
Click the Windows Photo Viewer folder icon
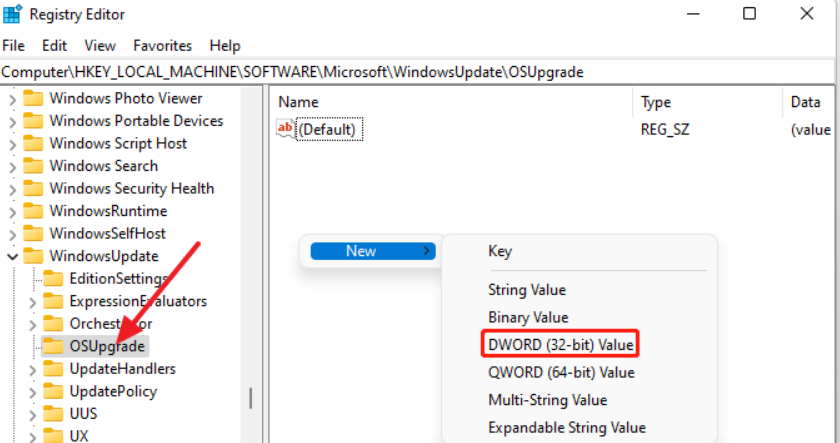pos(34,98)
